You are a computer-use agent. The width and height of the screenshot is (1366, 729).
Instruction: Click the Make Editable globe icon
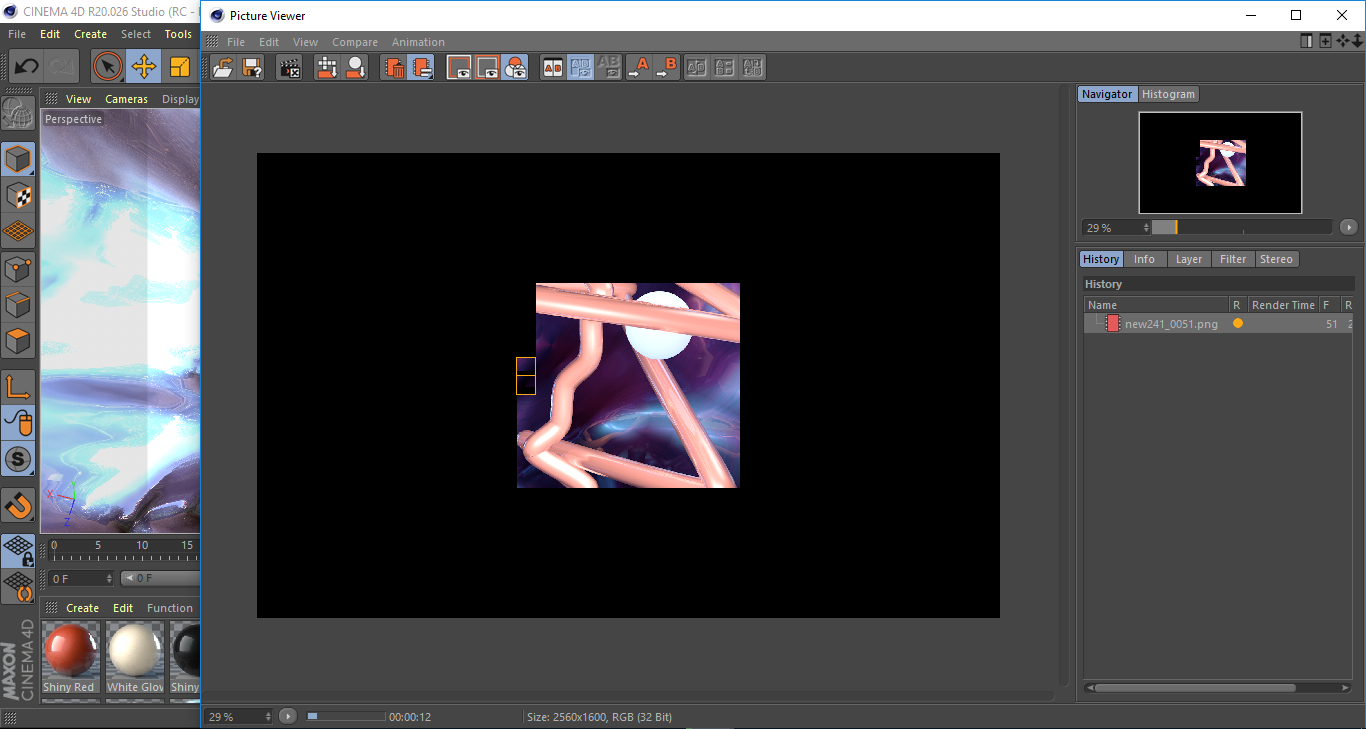point(18,114)
